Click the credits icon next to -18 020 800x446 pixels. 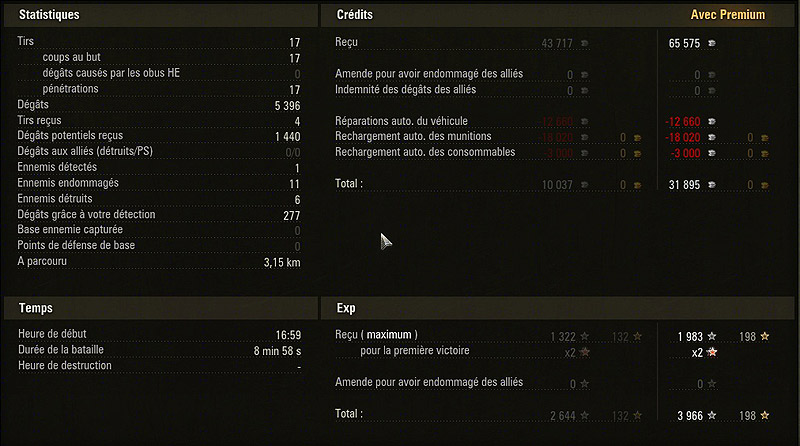pos(712,137)
